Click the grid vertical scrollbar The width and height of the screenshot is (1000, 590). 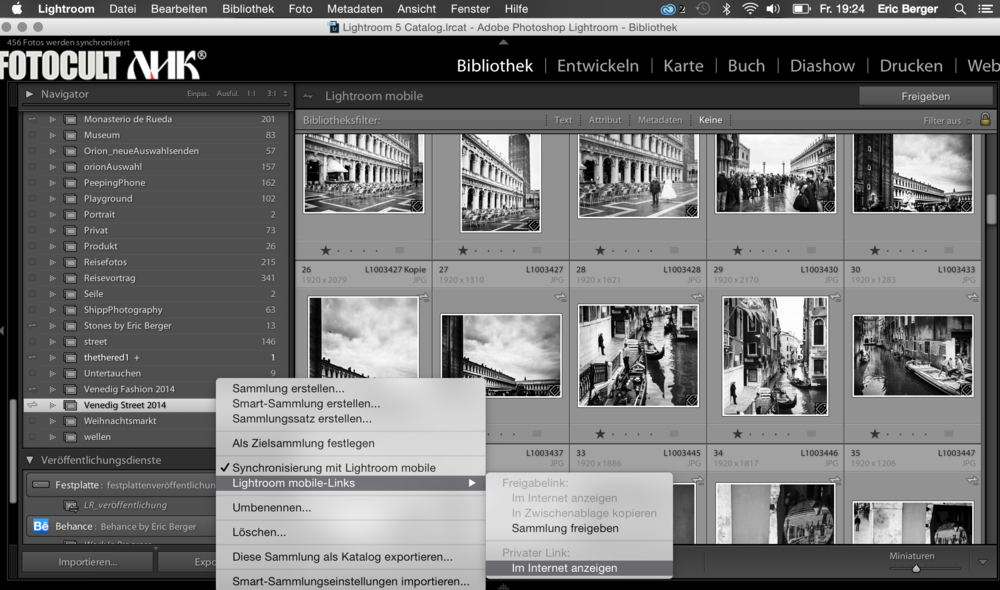pos(990,210)
